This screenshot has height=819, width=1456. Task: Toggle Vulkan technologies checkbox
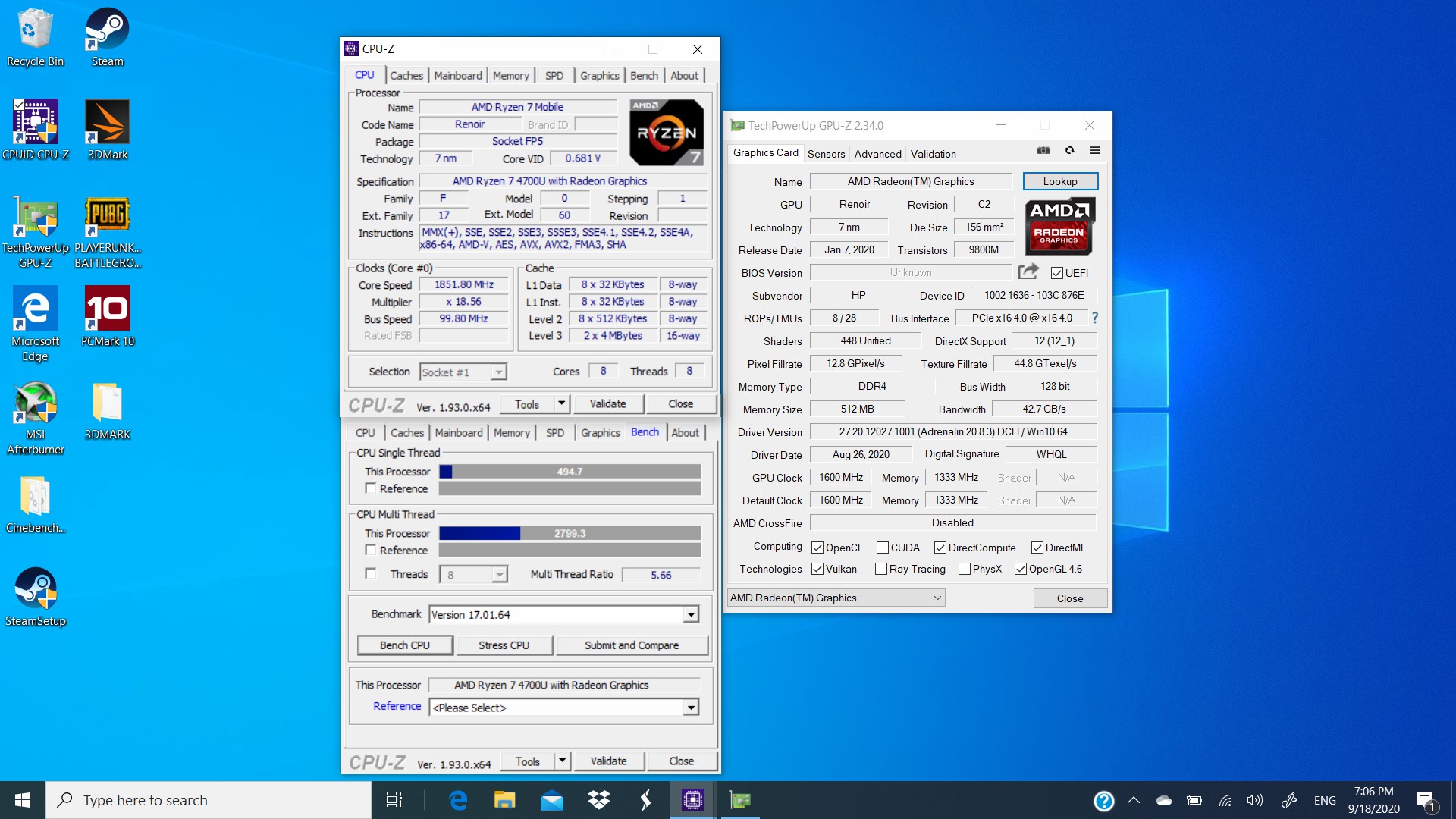(x=817, y=569)
